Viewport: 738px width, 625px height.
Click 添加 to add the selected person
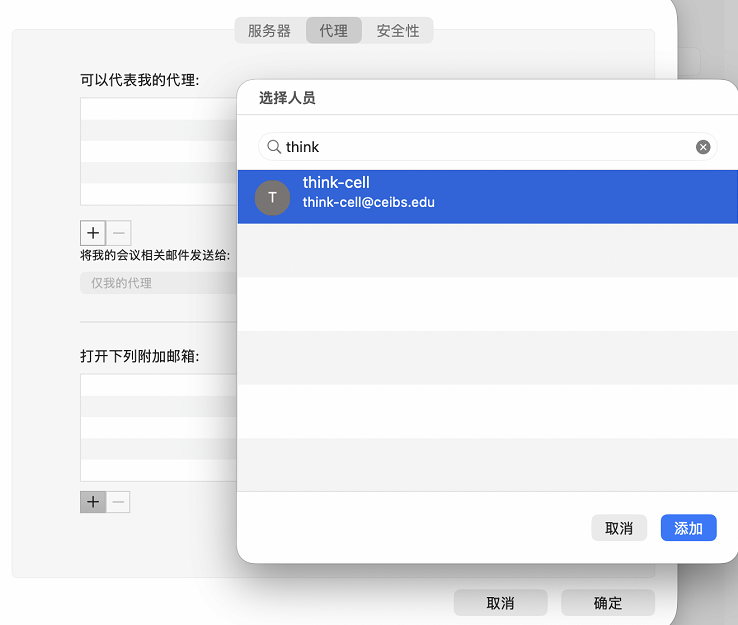(688, 528)
